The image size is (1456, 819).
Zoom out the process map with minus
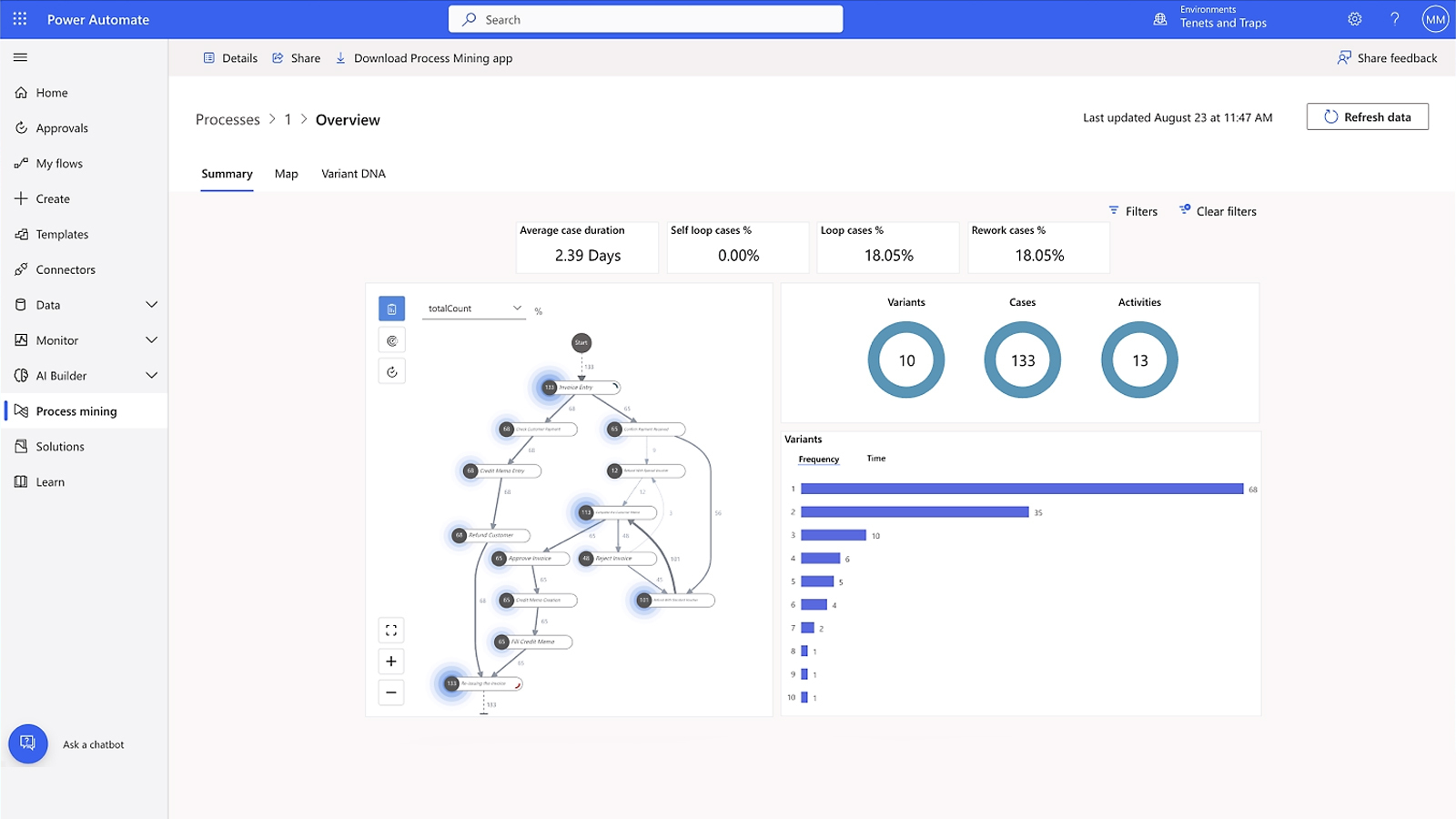[391, 693]
